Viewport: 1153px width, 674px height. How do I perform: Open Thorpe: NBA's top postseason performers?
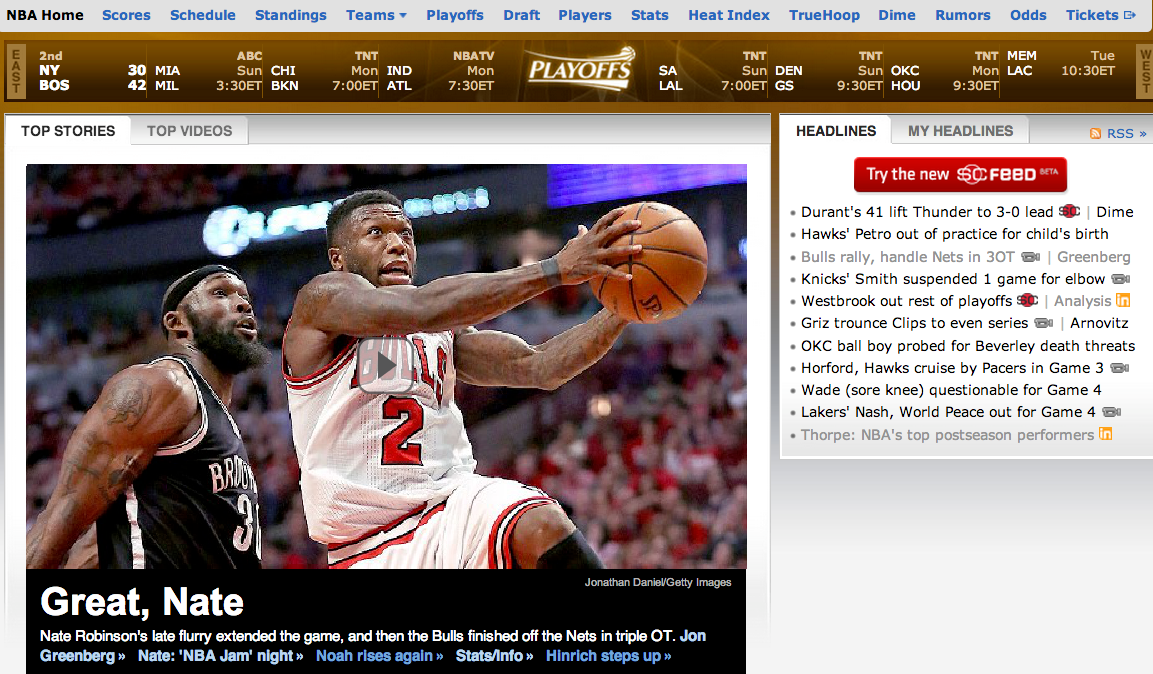coord(947,434)
